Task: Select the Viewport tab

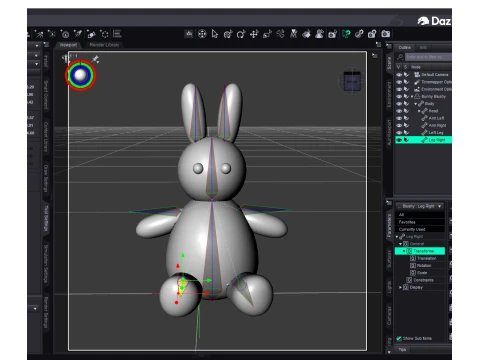Action: coord(68,45)
